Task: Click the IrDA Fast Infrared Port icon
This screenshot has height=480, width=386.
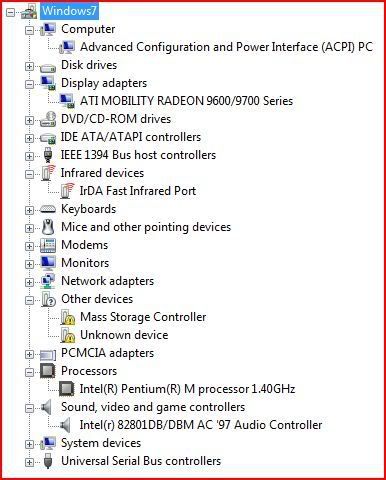Action: click(67, 191)
